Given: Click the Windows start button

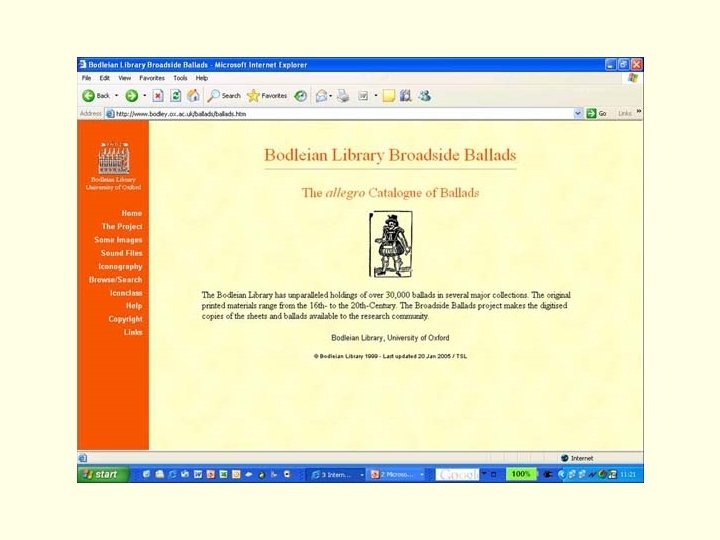Looking at the screenshot, I should click(103, 474).
